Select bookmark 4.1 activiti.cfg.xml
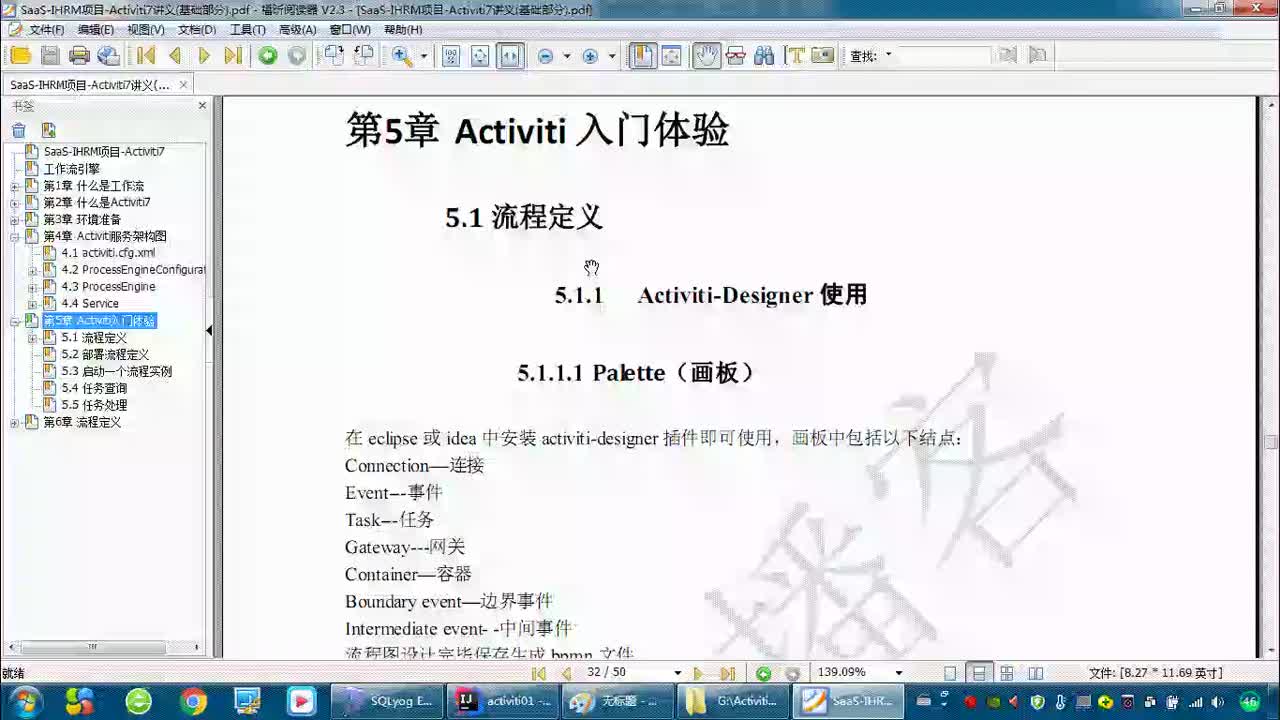Image resolution: width=1280 pixels, height=720 pixels. [108, 253]
